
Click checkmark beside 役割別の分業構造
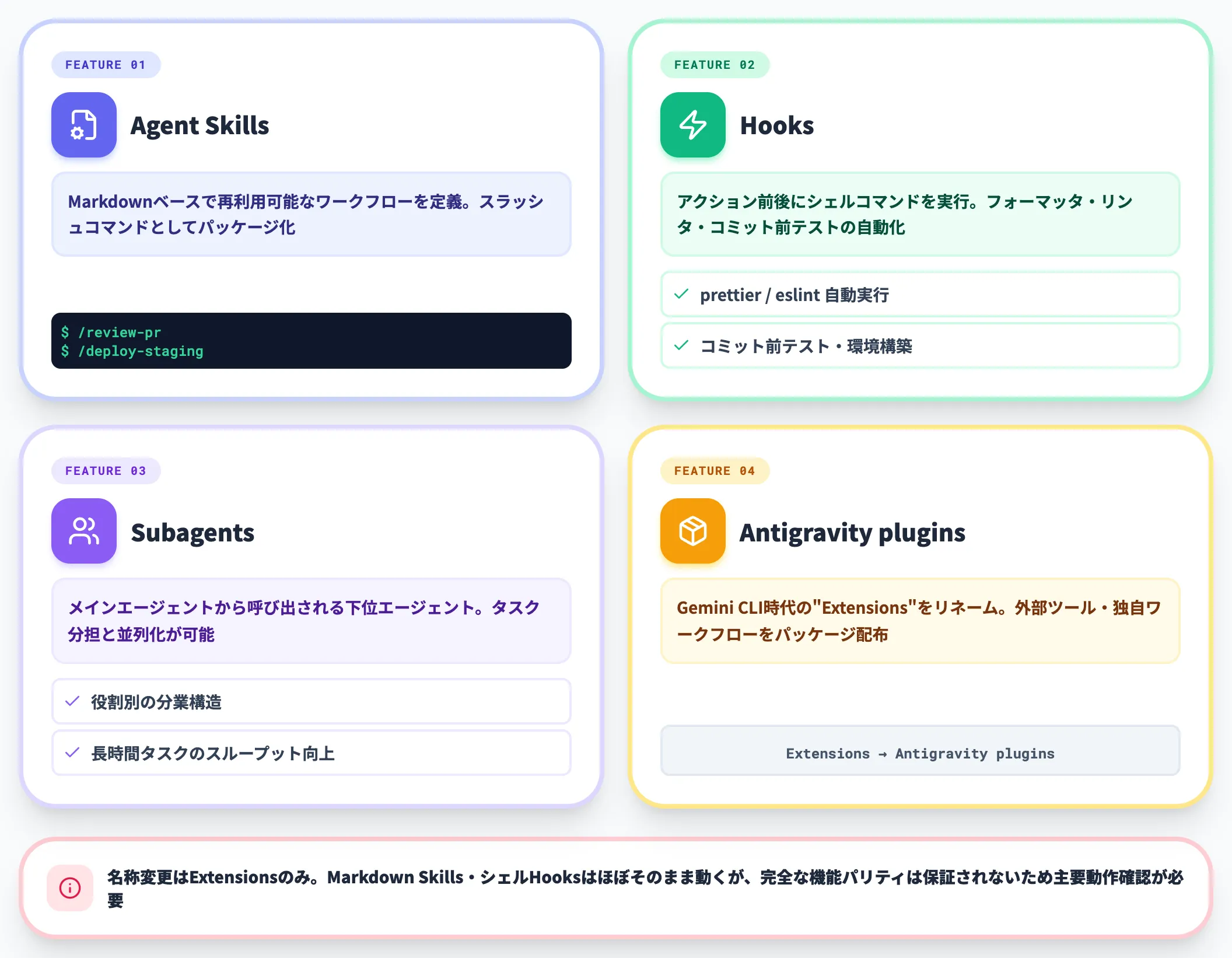(72, 701)
